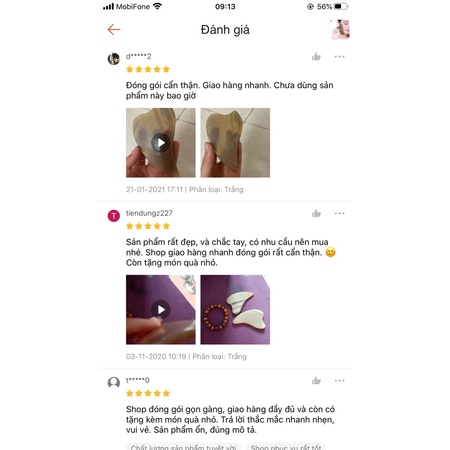Select tag 'Shop phục vụ rất tốt'
This screenshot has width=450, height=450.
286,447
